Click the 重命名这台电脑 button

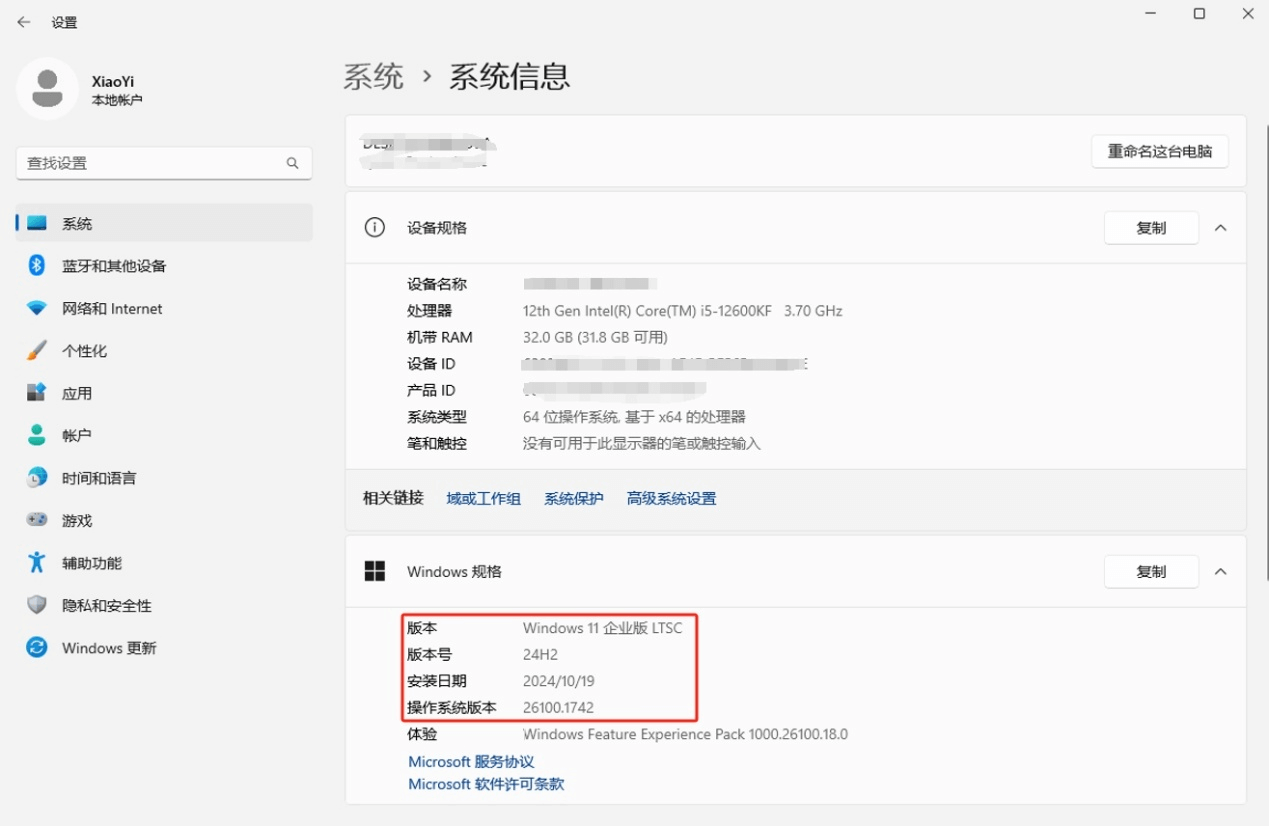point(1159,152)
